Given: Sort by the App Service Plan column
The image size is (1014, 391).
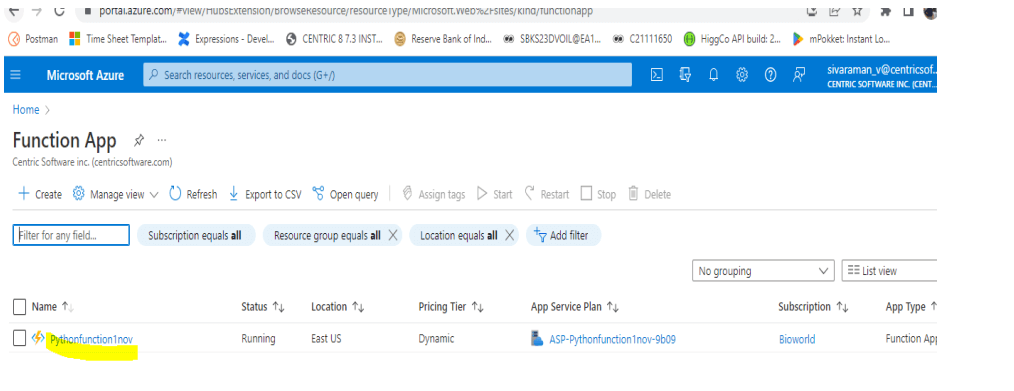Looking at the screenshot, I should [x=575, y=307].
